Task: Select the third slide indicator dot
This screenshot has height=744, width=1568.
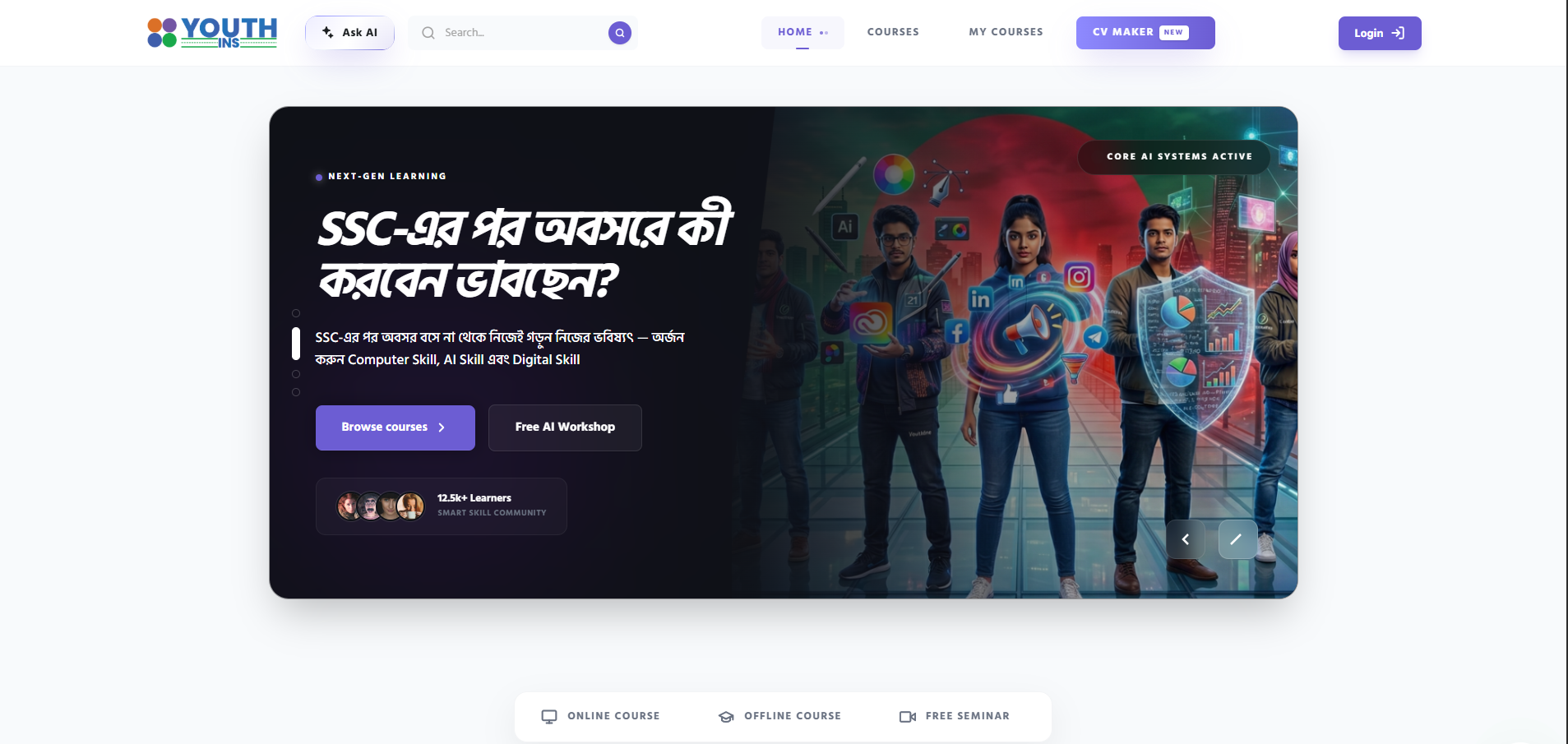Action: pyautogui.click(x=296, y=374)
